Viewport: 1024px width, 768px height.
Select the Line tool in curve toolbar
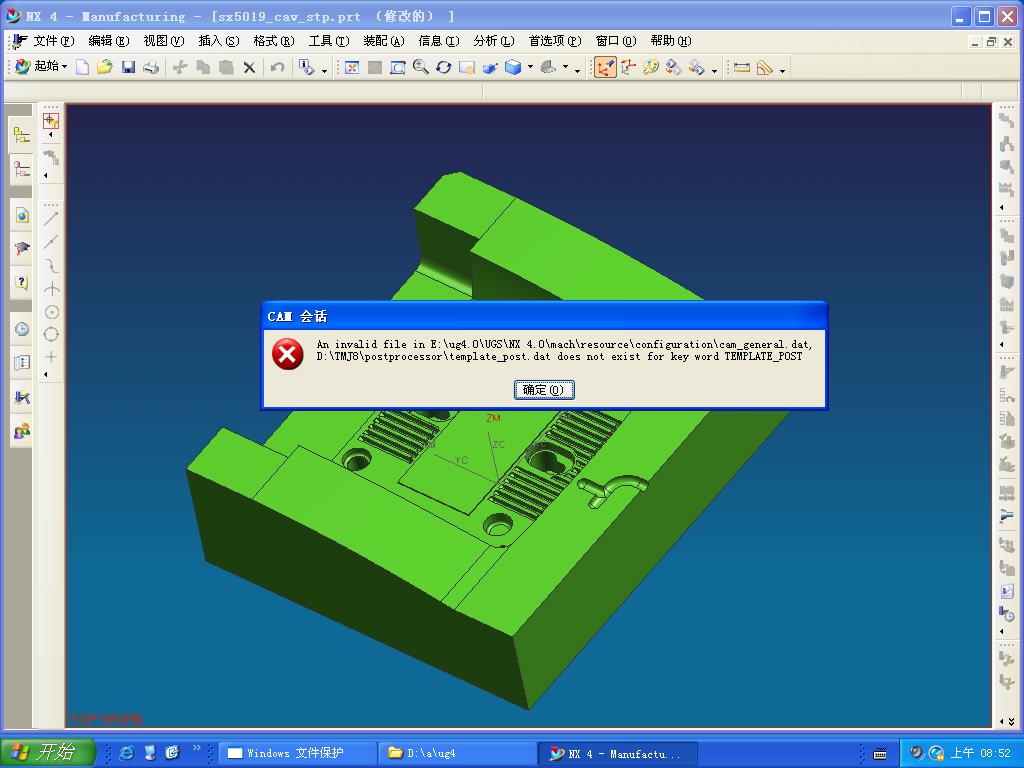pos(51,218)
